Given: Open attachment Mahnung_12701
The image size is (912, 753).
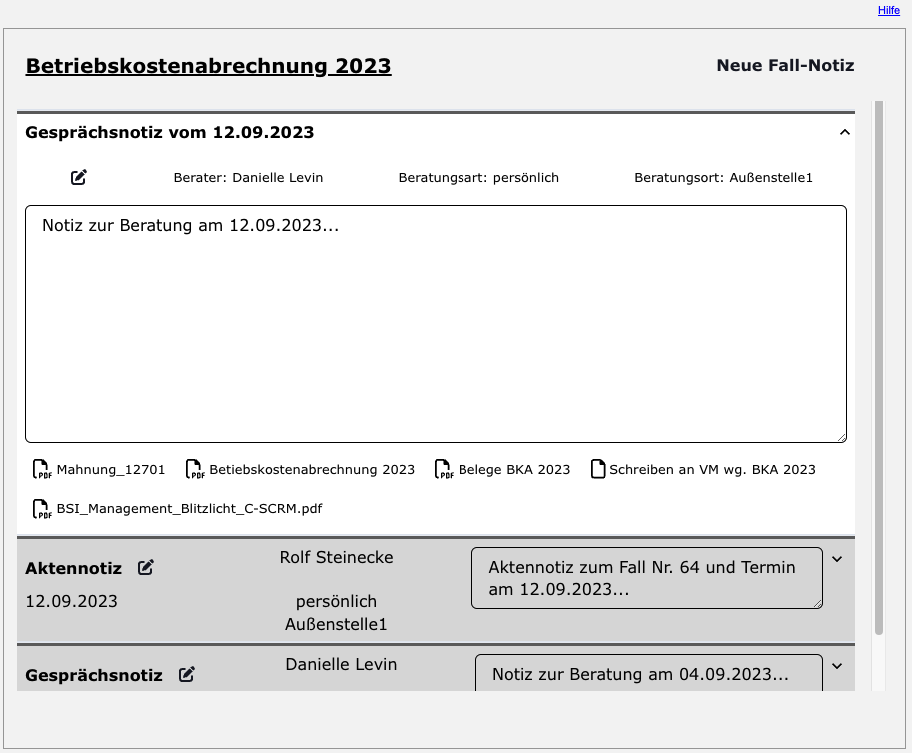Looking at the screenshot, I should 111,469.
